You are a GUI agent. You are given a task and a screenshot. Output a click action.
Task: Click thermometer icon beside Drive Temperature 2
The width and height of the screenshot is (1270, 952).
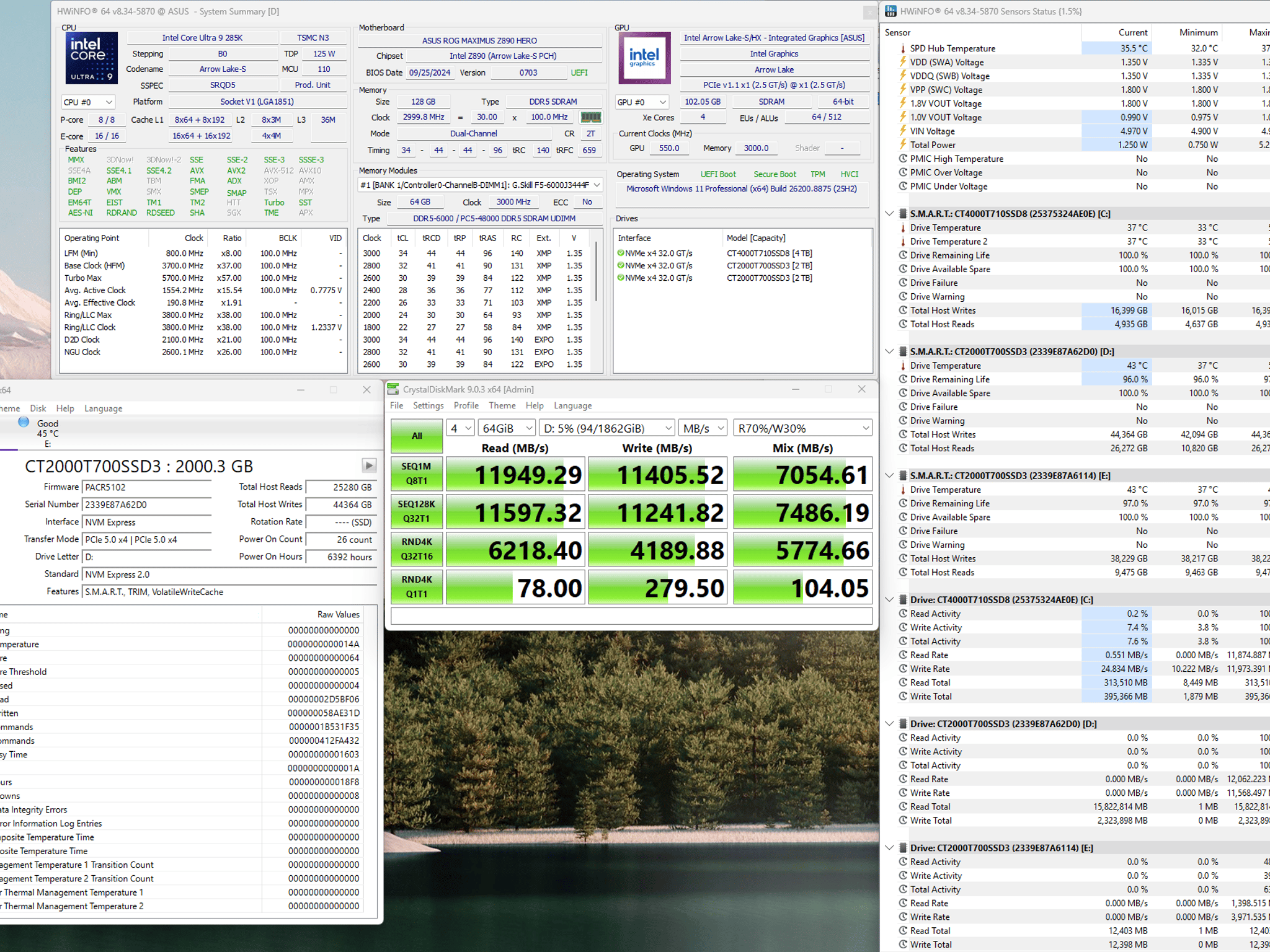tap(903, 241)
